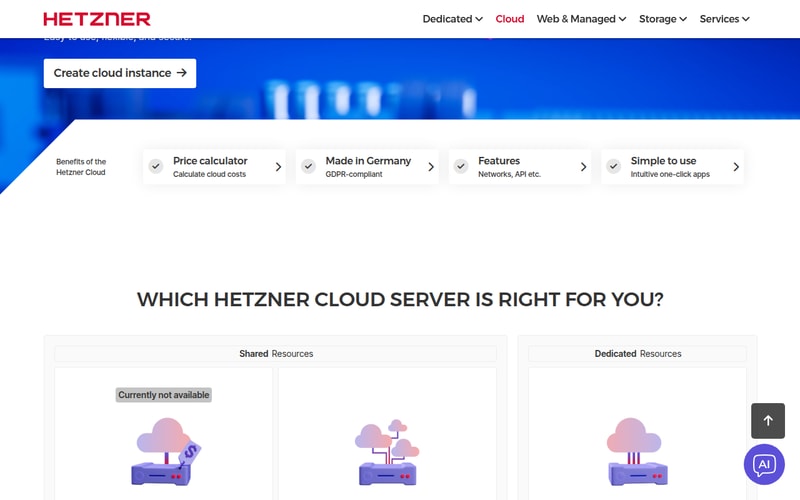Open the AI chat assistant
This screenshot has width=800, height=500.
[764, 464]
